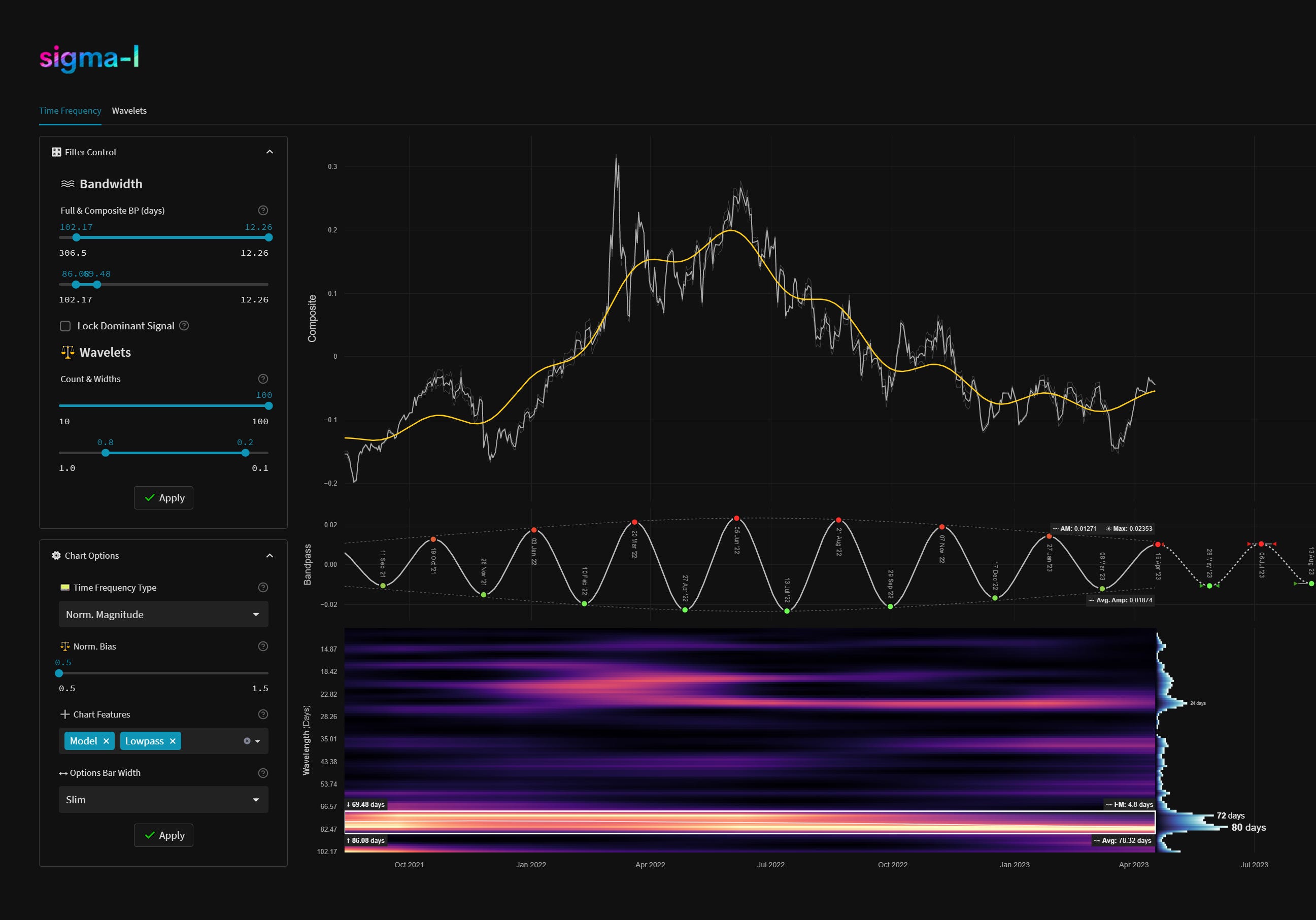Click the 06 Jul 23 projected peak marker
This screenshot has width=1316, height=920.
(x=1261, y=544)
